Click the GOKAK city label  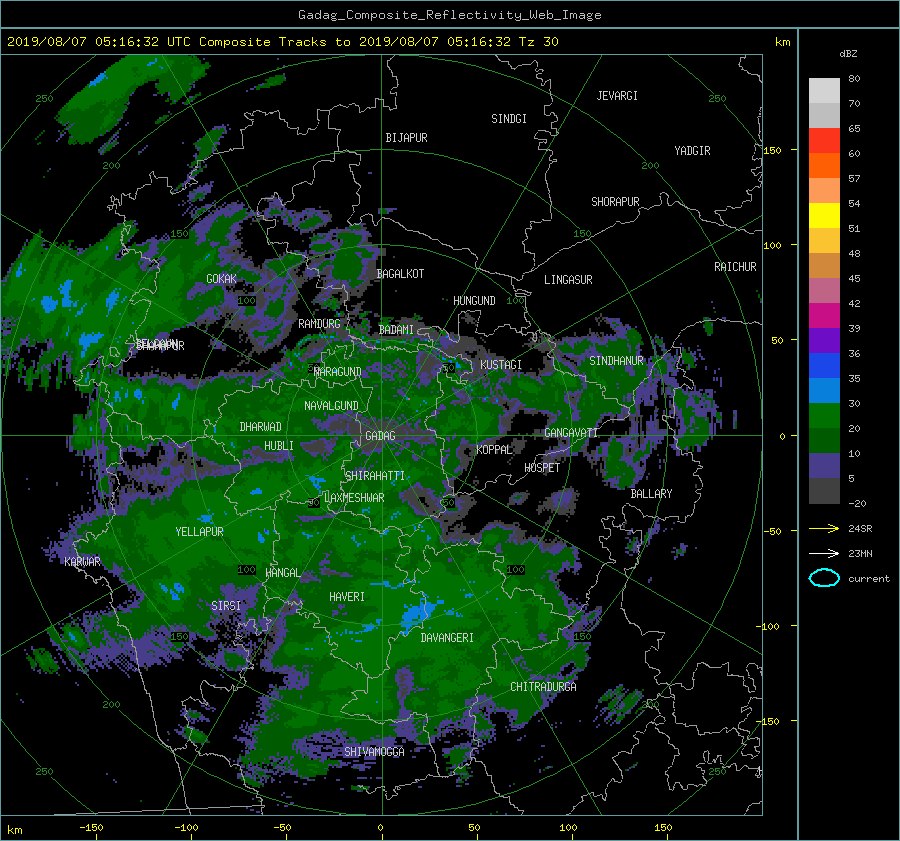[222, 279]
